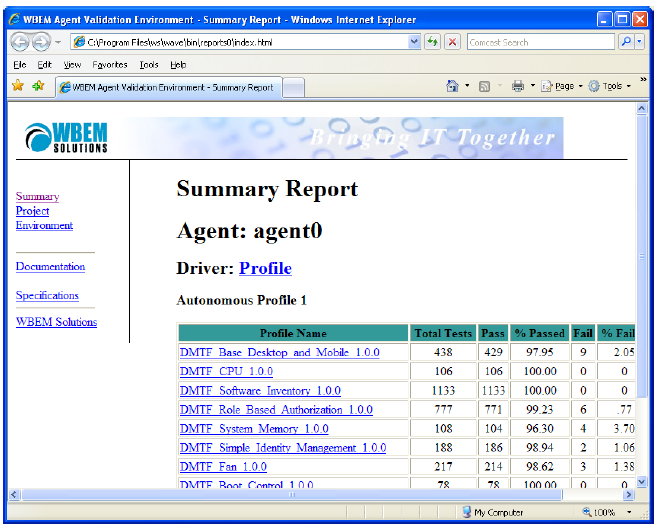
Task: Open a new blank tab
Action: coord(293,88)
